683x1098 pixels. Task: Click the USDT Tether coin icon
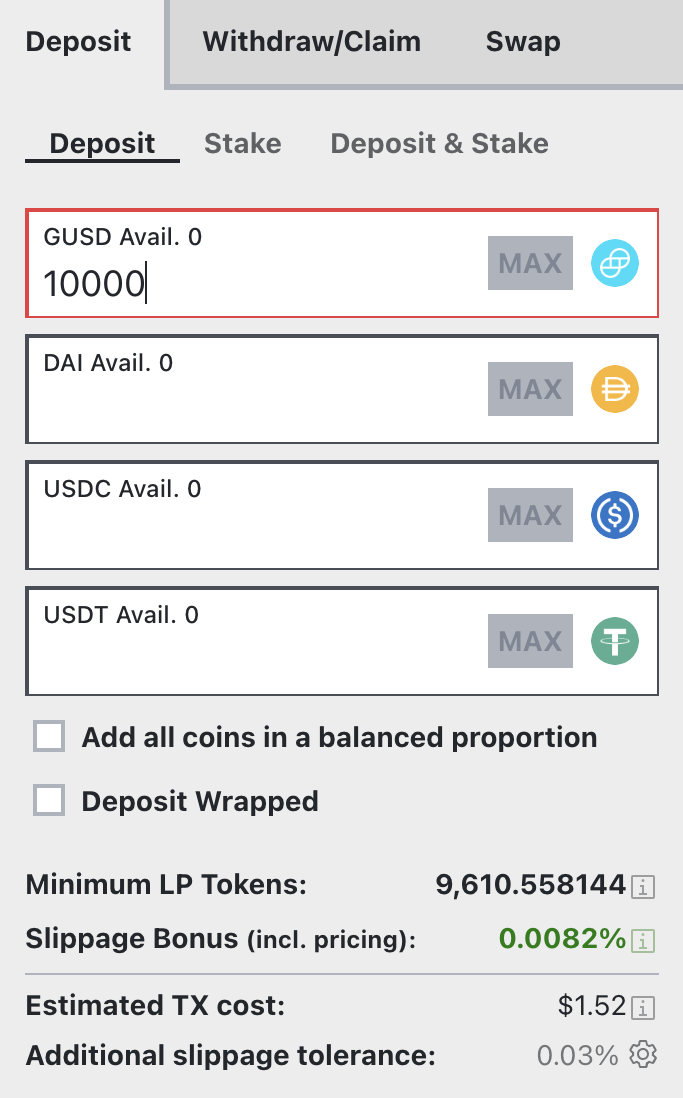click(615, 642)
